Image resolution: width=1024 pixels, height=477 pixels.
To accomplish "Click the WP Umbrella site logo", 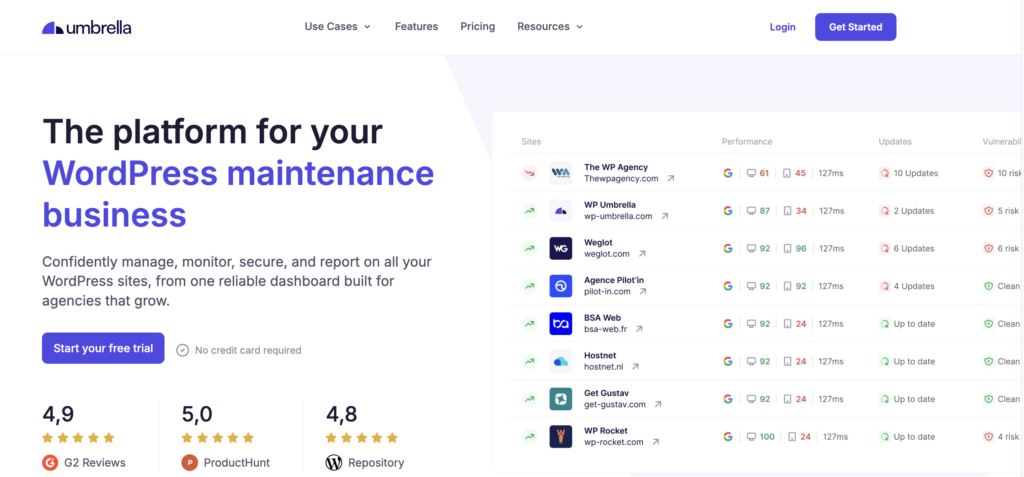I will [561, 211].
